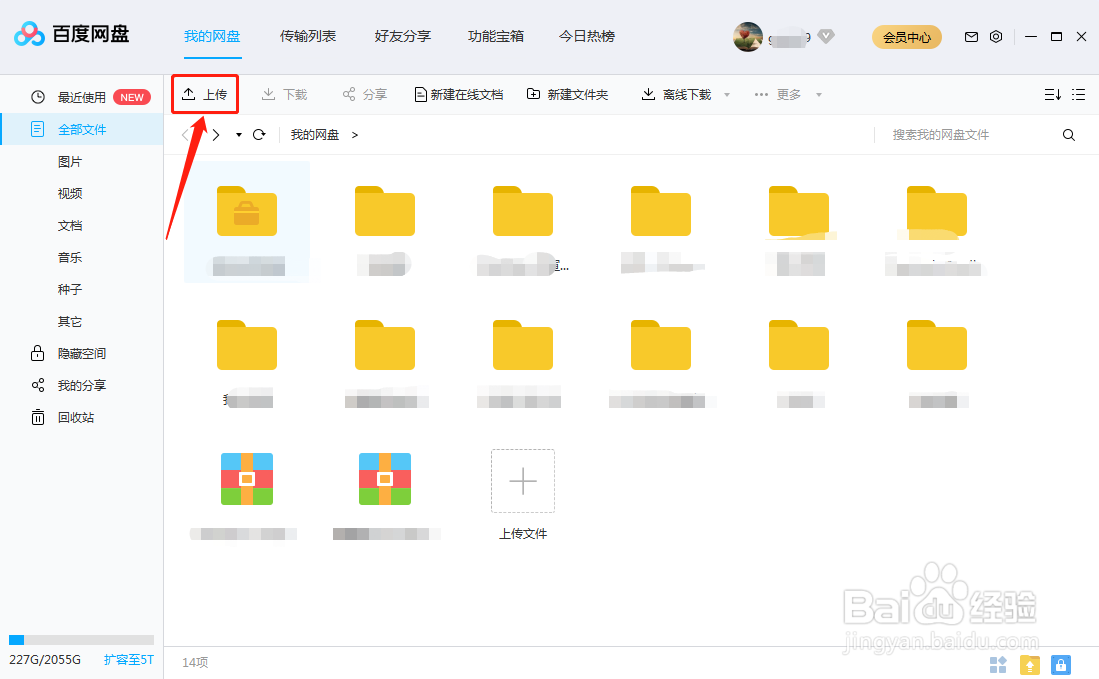1099x679 pixels.
Task: Go forward with the right arrow
Action: (216, 135)
